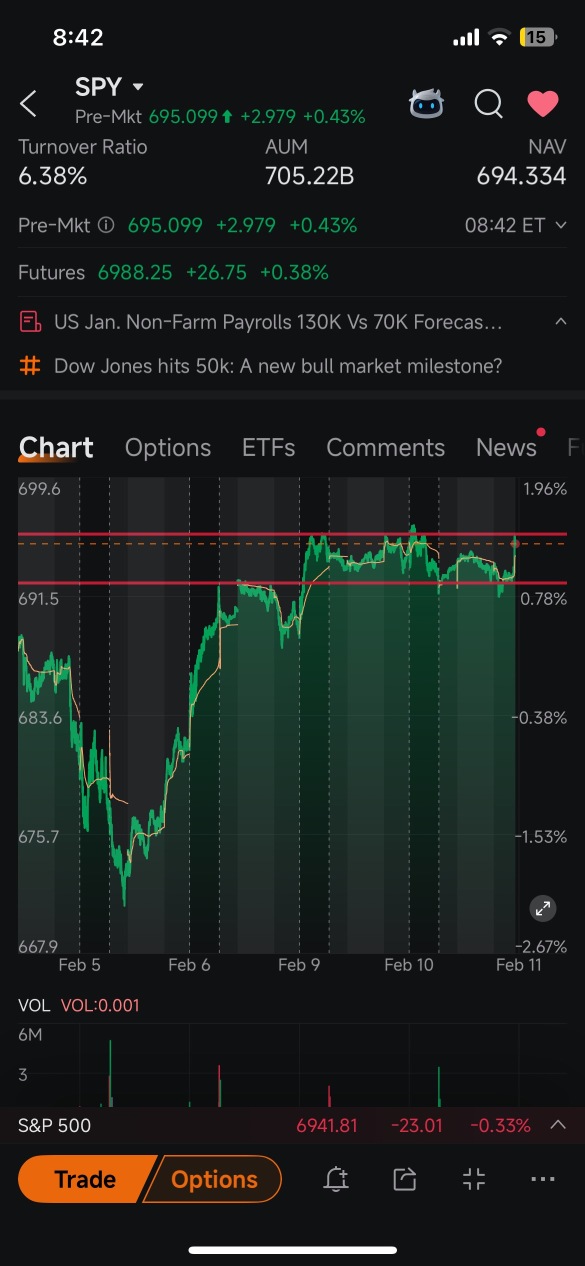The height and width of the screenshot is (1266, 585).
Task: Open the Dow Jones 50k topic link
Action: pos(278,366)
